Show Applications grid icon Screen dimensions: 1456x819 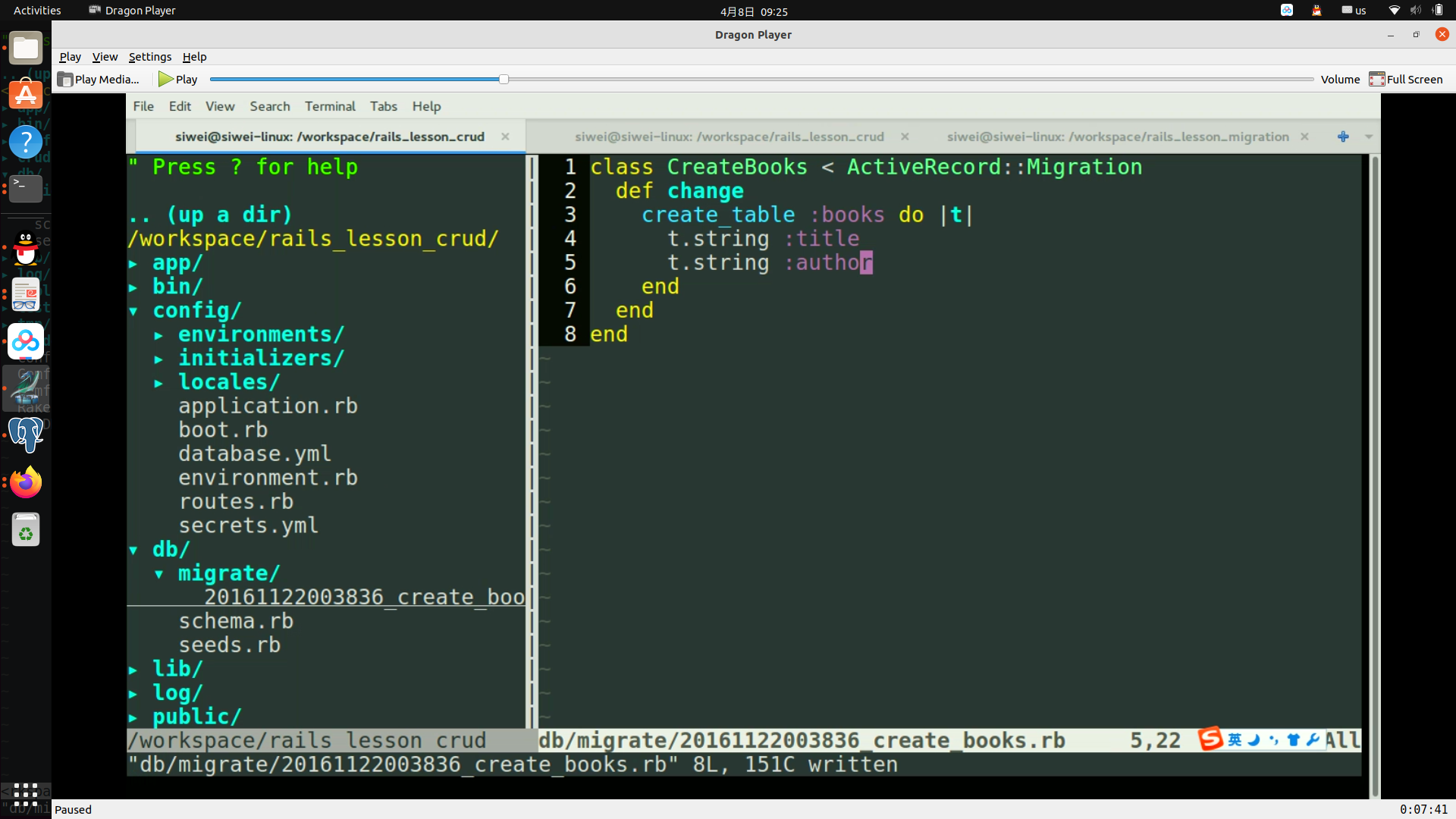point(26,794)
